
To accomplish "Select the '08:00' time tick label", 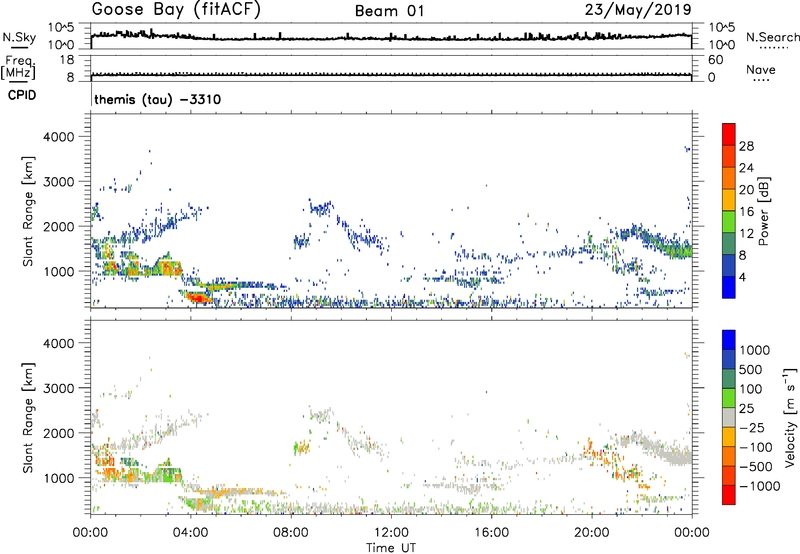I will coord(291,533).
